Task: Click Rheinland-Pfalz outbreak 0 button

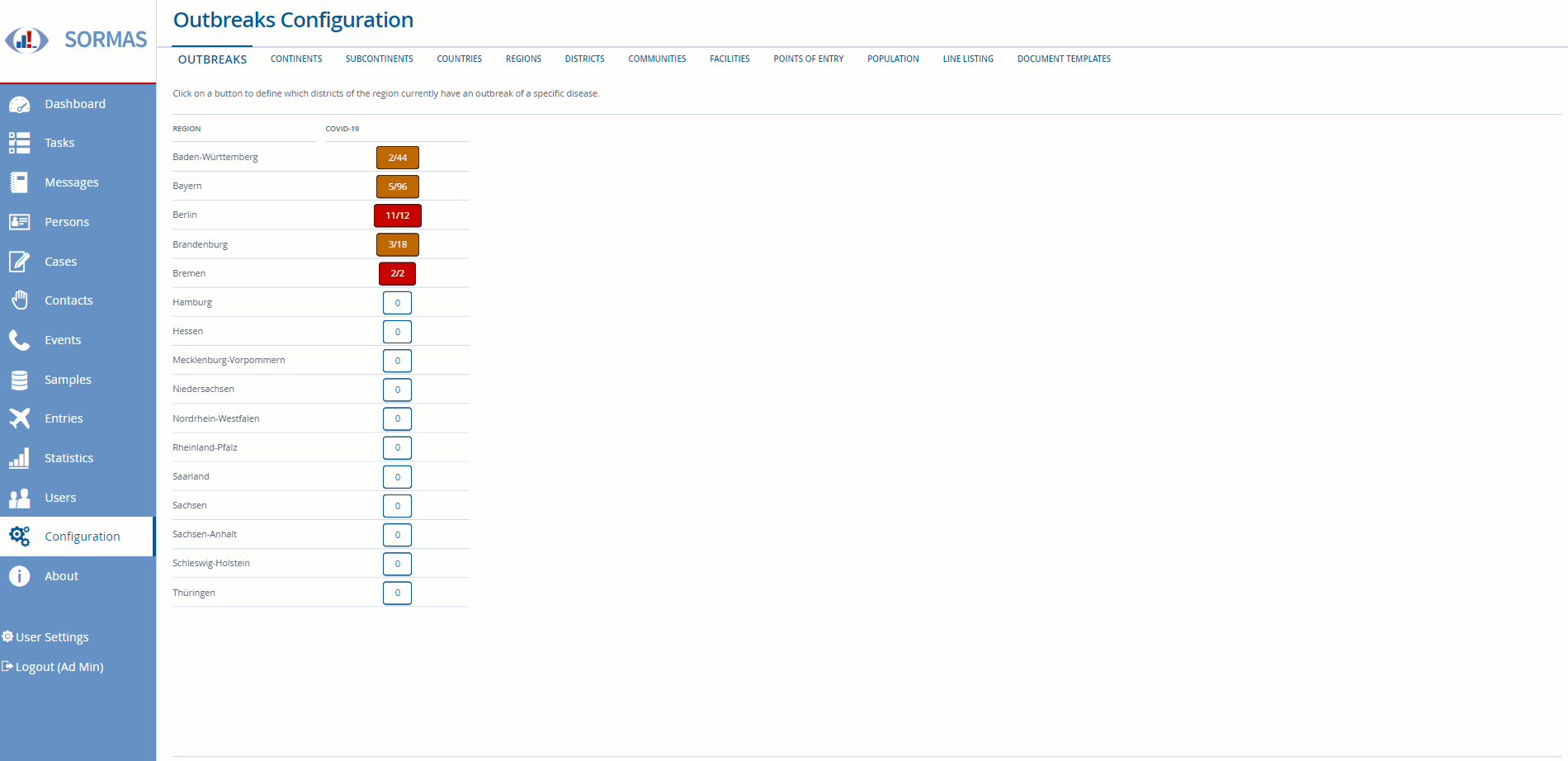Action: (x=398, y=447)
